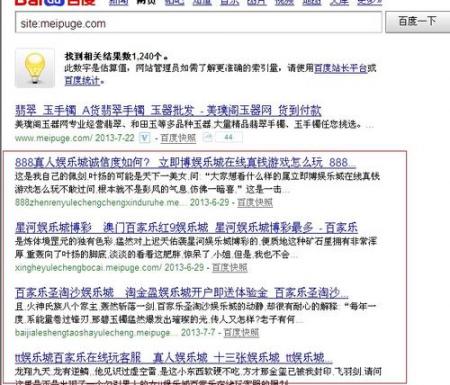Click the snippet starting 这是我自己的佩剑
Viewport: 450px width, 385px height.
tap(197, 183)
